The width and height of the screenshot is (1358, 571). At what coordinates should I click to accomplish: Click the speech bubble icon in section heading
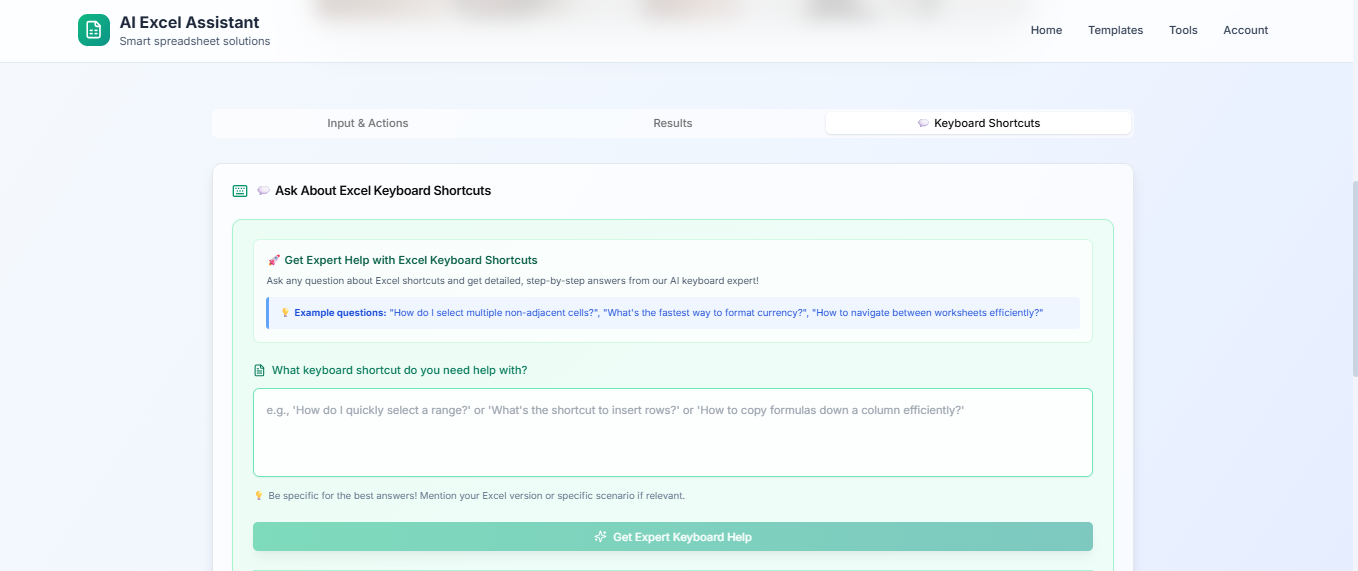(263, 190)
